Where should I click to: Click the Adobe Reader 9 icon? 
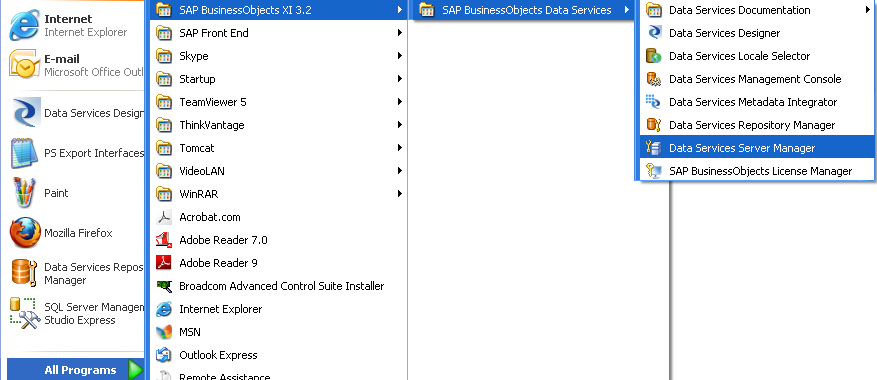tap(164, 263)
